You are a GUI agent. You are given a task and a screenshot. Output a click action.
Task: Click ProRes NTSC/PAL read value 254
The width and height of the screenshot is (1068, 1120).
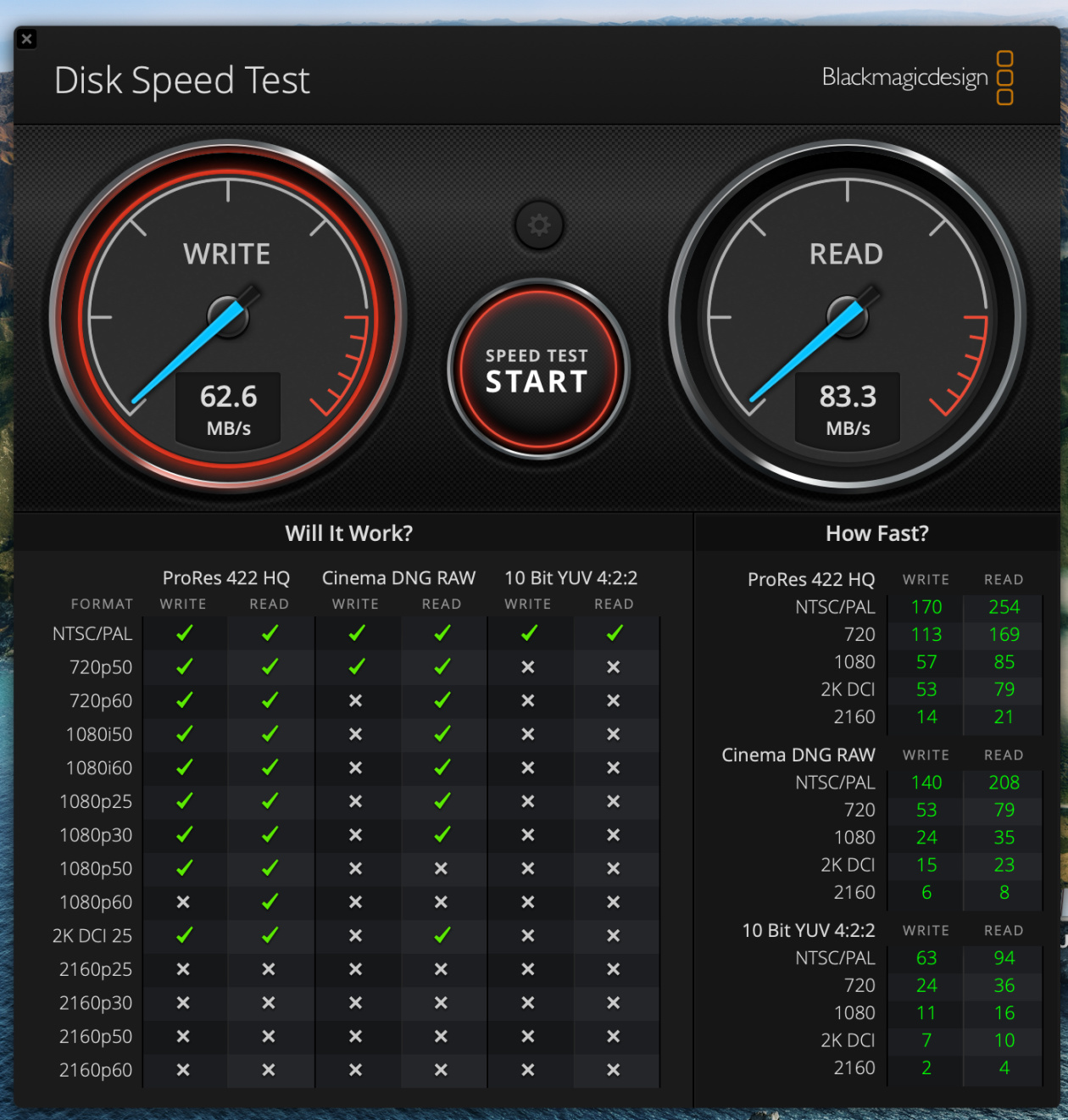[x=1004, y=607]
